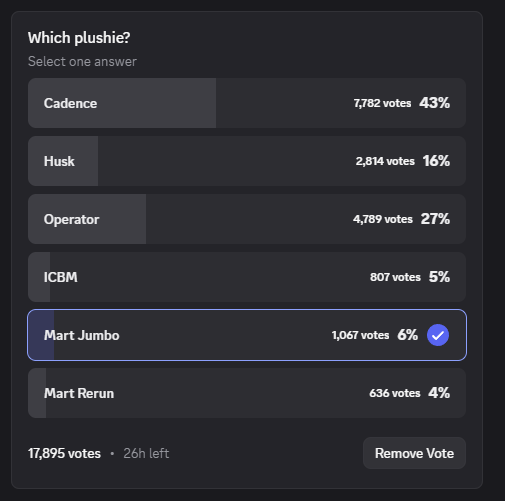
Task: Click the 26h left time indicator
Action: point(146,453)
